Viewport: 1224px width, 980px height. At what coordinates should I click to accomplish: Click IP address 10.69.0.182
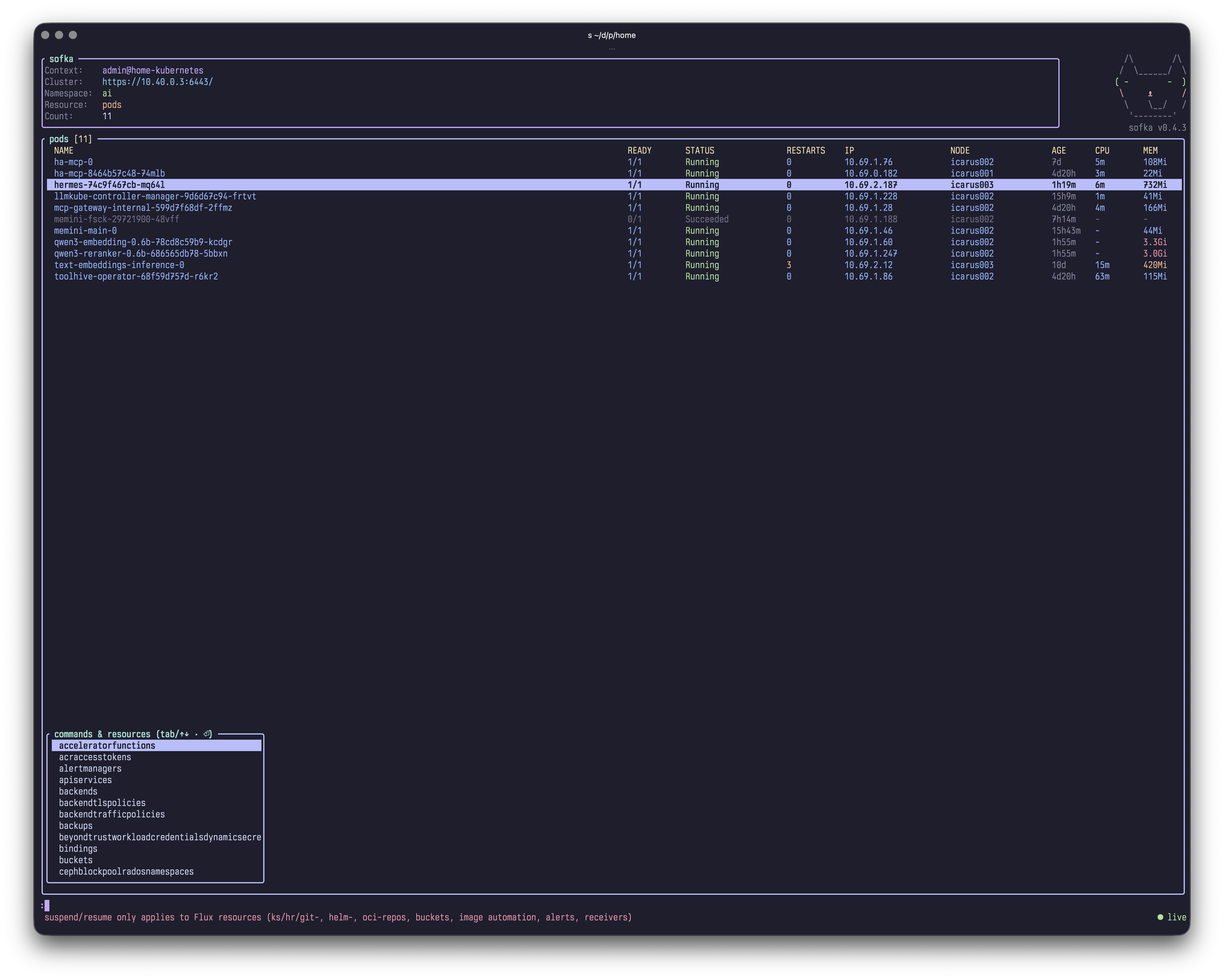tap(871, 173)
